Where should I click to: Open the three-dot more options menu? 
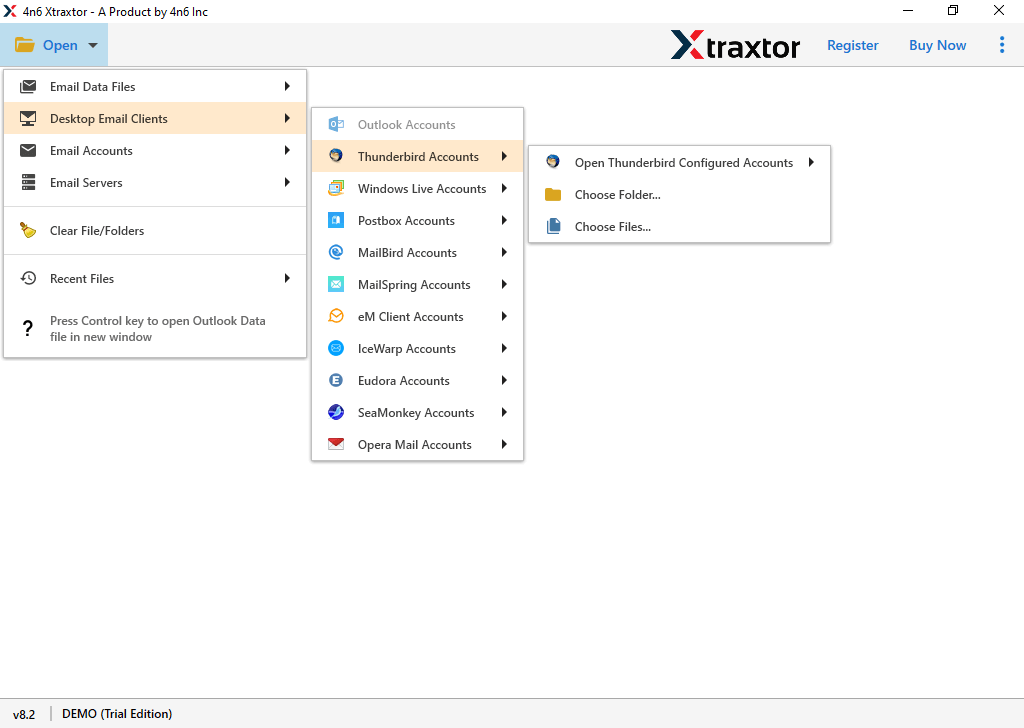coord(1002,45)
